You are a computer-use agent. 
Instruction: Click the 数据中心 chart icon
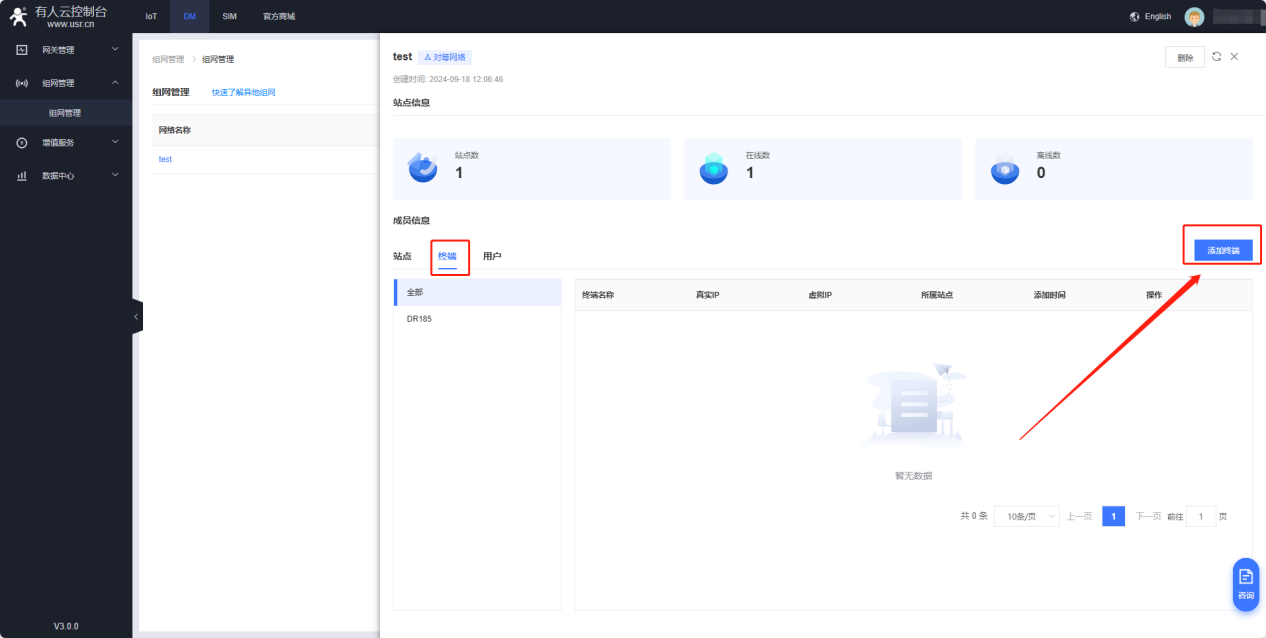(x=22, y=176)
